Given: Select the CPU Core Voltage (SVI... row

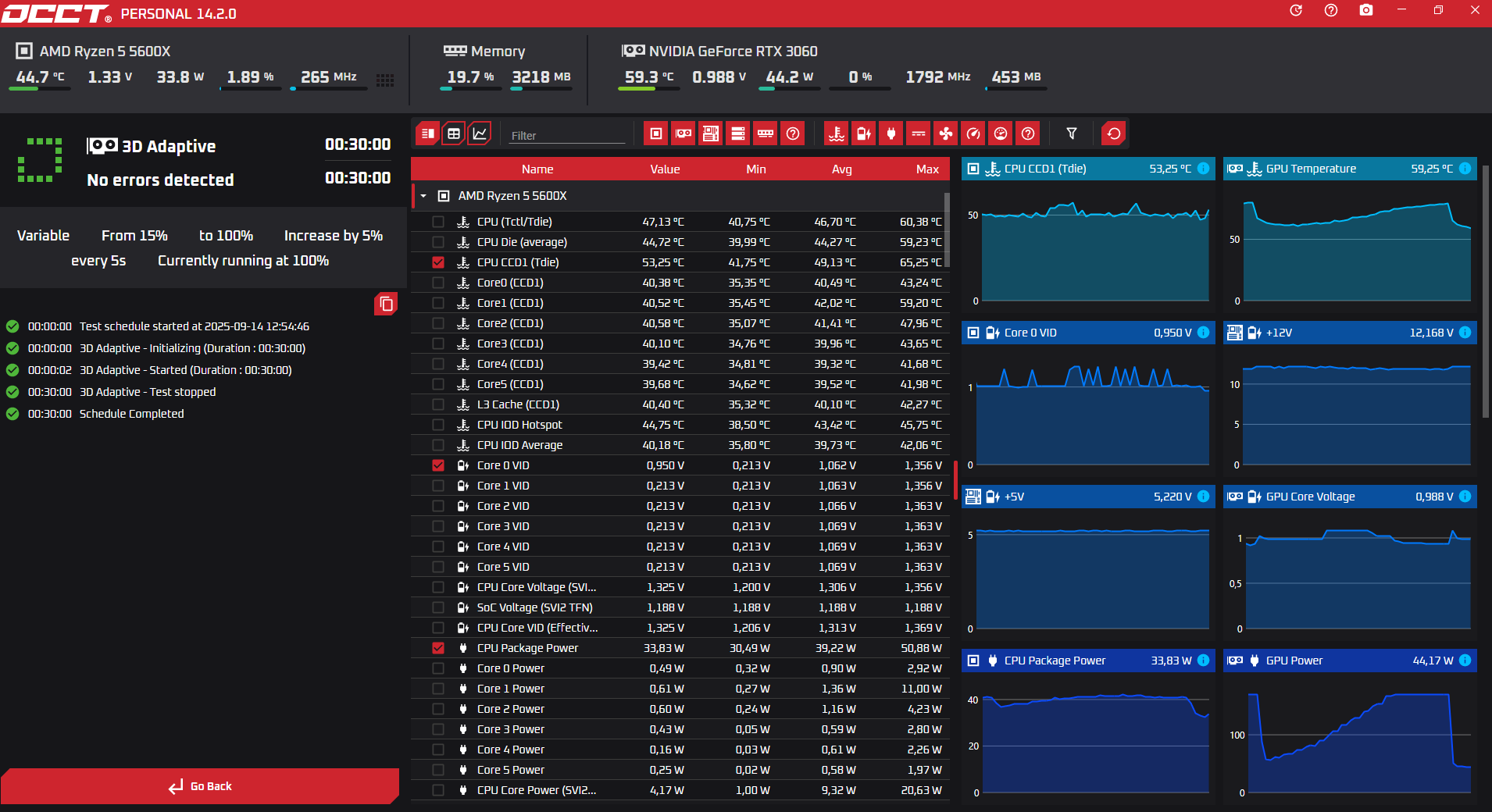Looking at the screenshot, I should pos(680,587).
